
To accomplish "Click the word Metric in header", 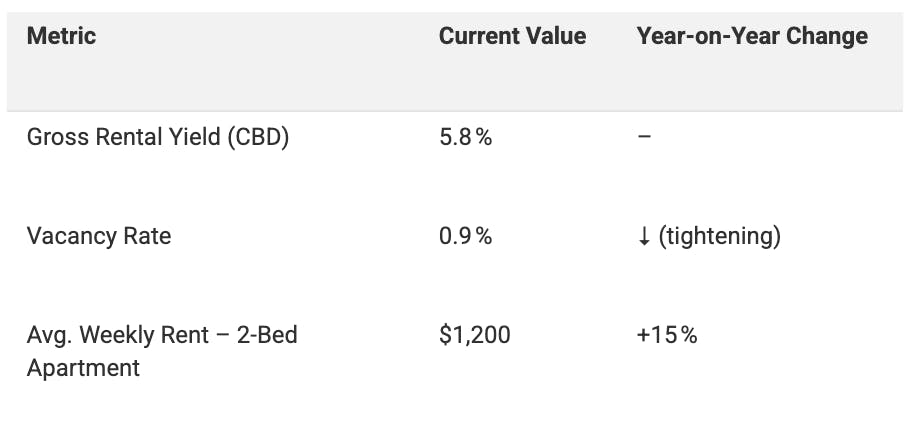I will coord(61,37).
